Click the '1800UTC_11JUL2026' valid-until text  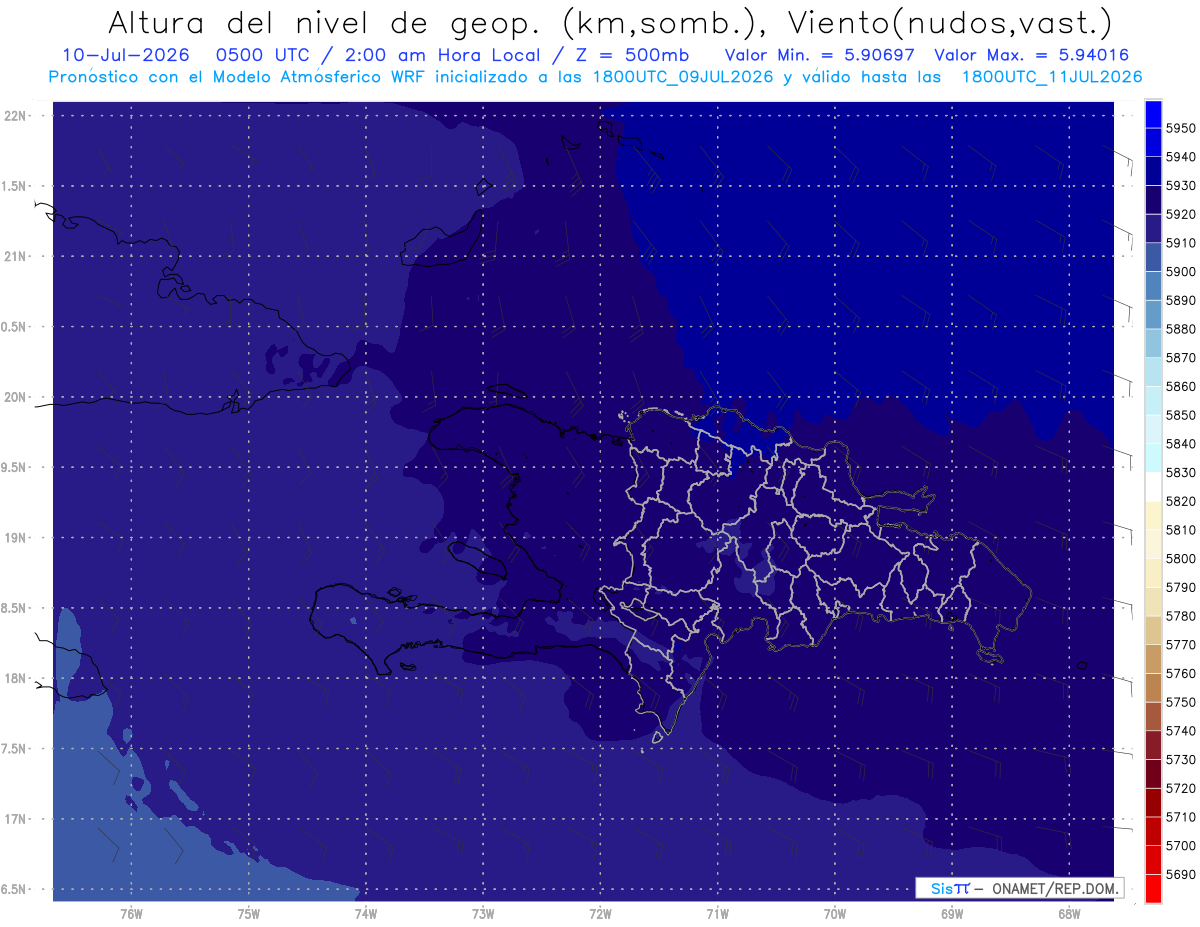click(1052, 77)
